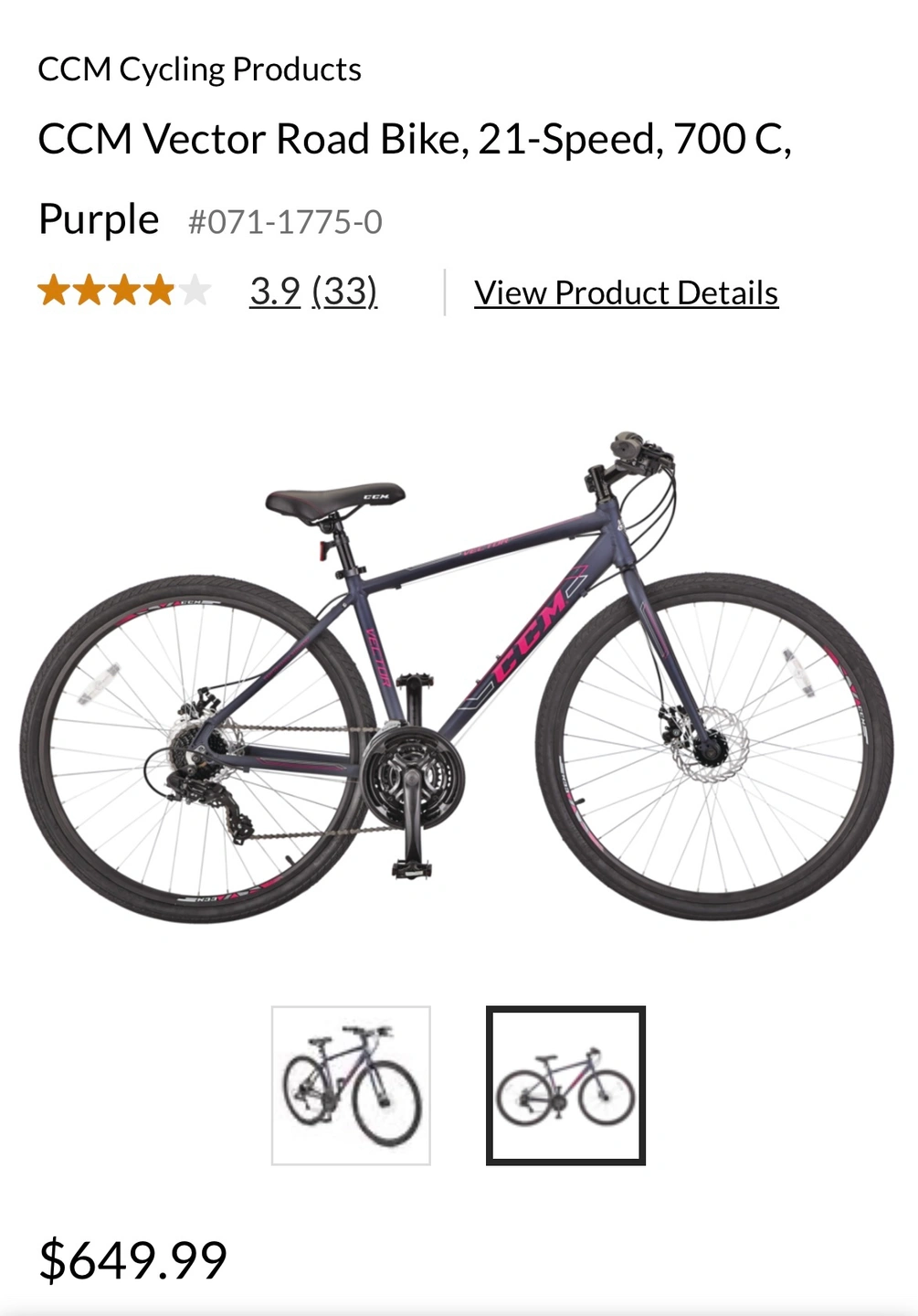The width and height of the screenshot is (918, 1316).
Task: Click the star rating icons
Action: (124, 291)
